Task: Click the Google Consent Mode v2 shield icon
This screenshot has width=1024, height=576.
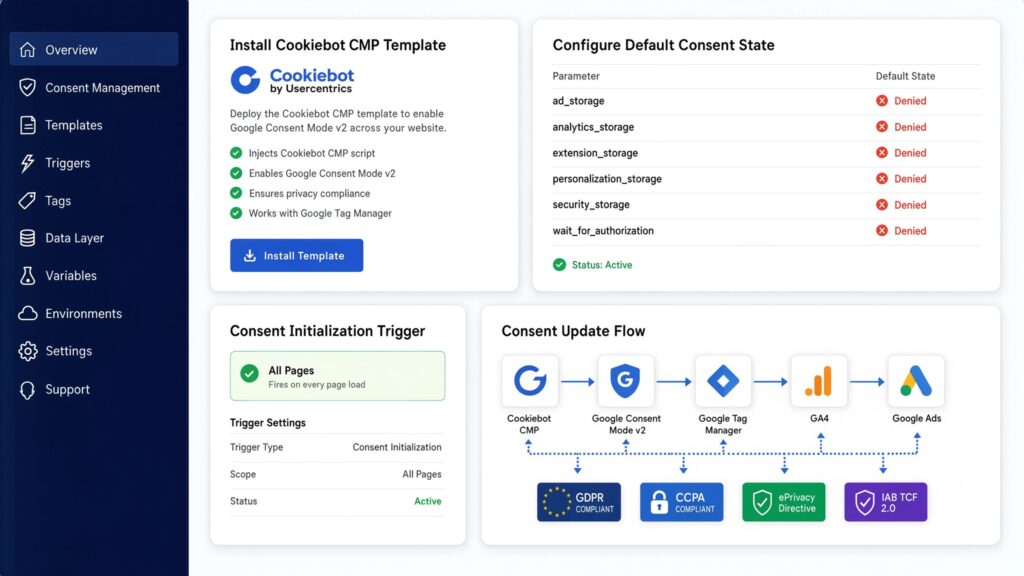Action: 625,381
